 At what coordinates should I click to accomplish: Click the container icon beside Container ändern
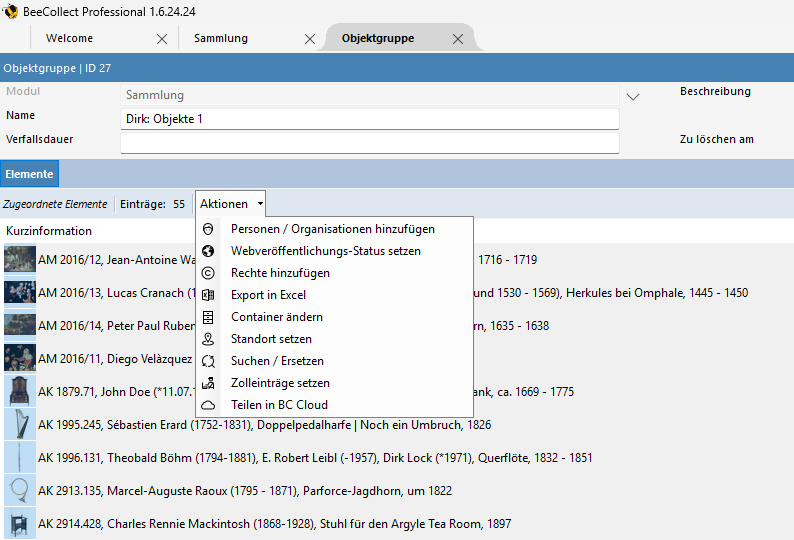point(209,317)
